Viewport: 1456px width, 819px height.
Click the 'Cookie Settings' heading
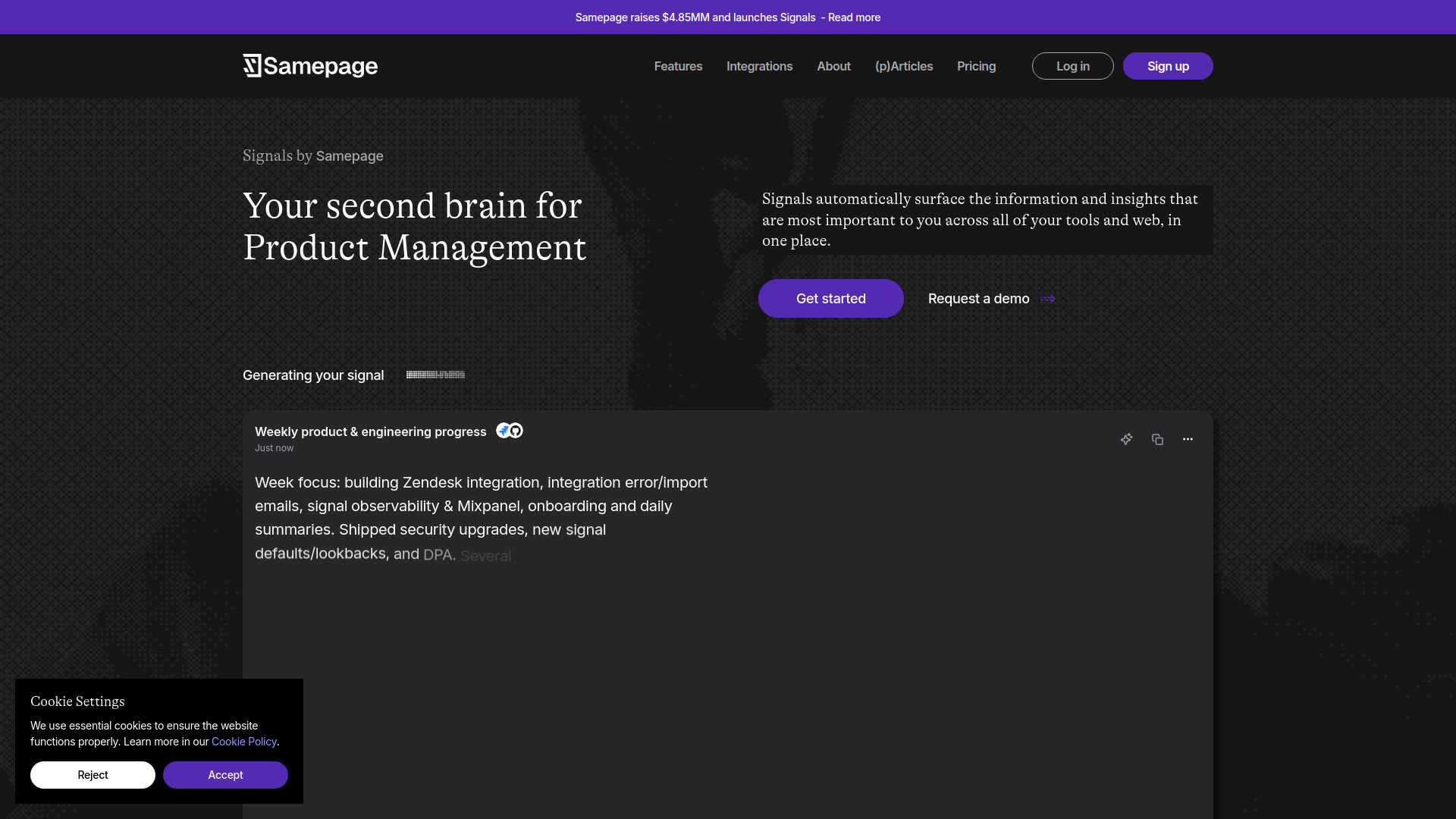pos(77,701)
